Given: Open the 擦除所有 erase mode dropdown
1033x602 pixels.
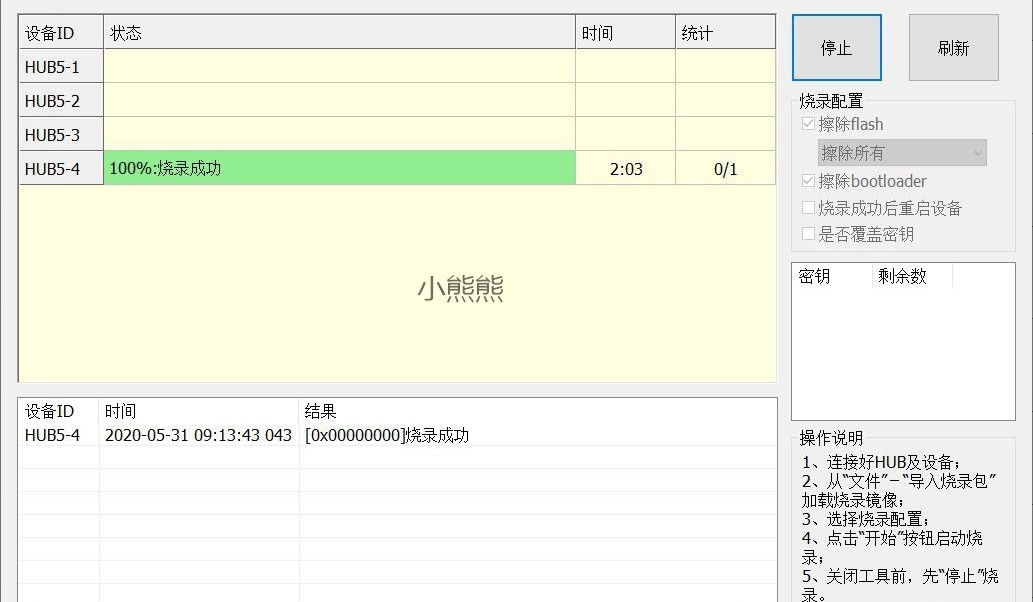Looking at the screenshot, I should point(895,152).
